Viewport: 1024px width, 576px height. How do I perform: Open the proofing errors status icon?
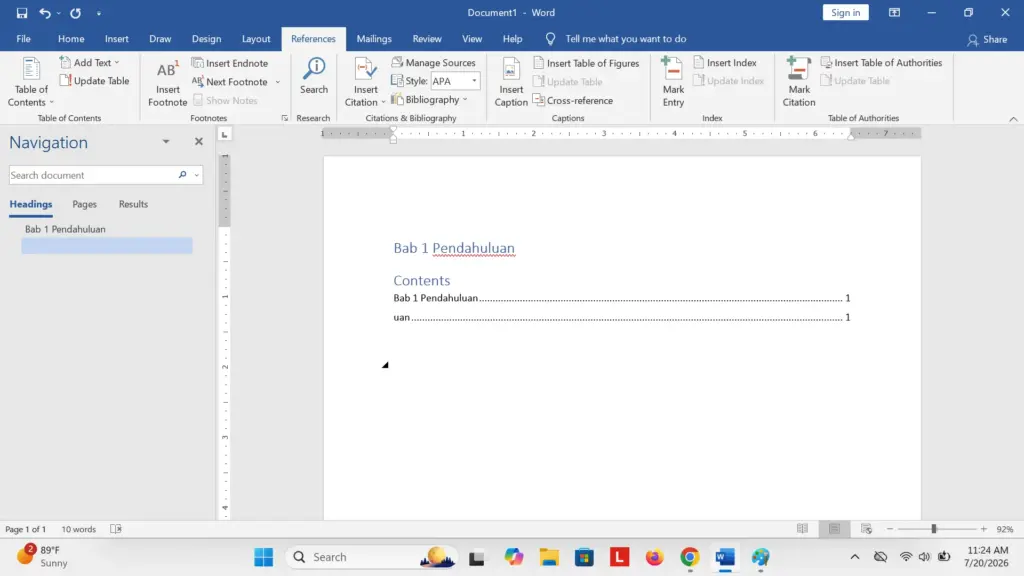pos(116,530)
